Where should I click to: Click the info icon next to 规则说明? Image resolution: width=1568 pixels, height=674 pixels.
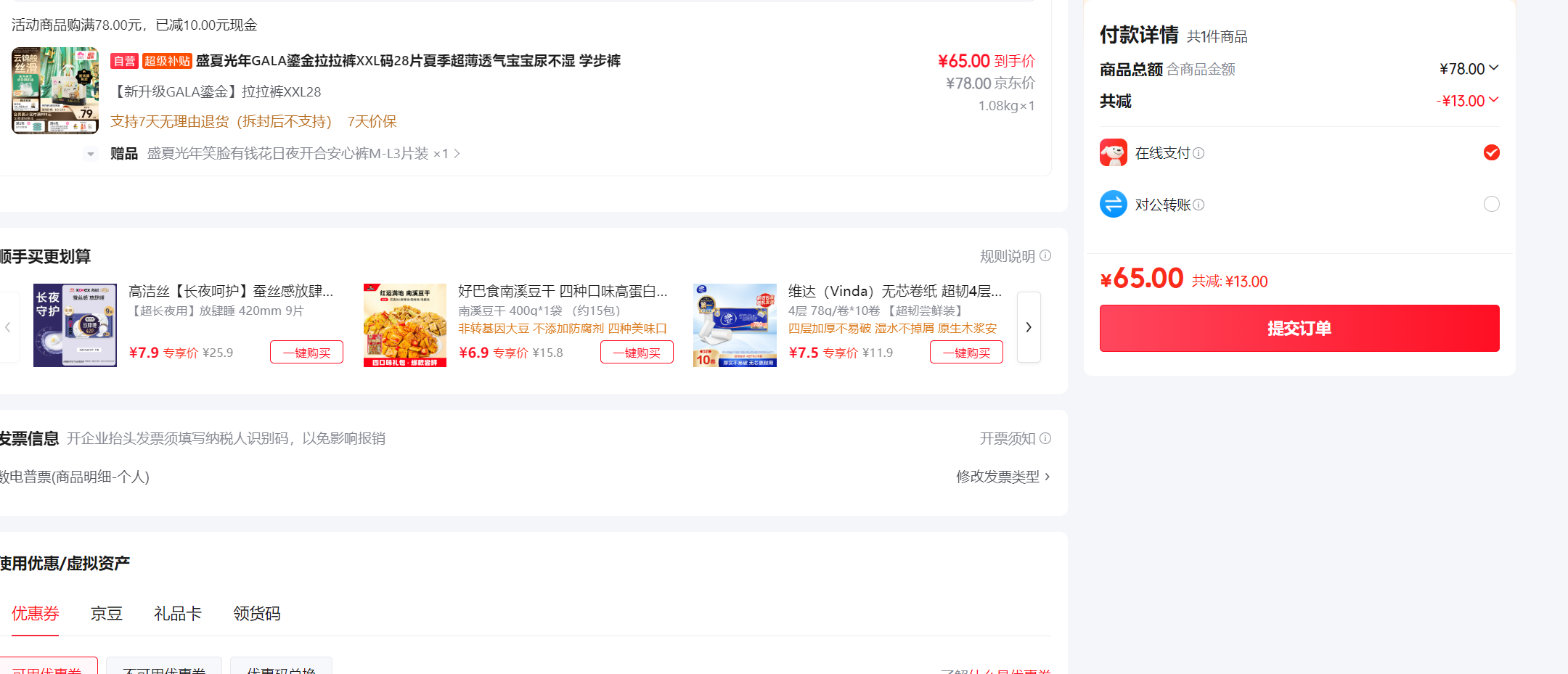[1045, 255]
